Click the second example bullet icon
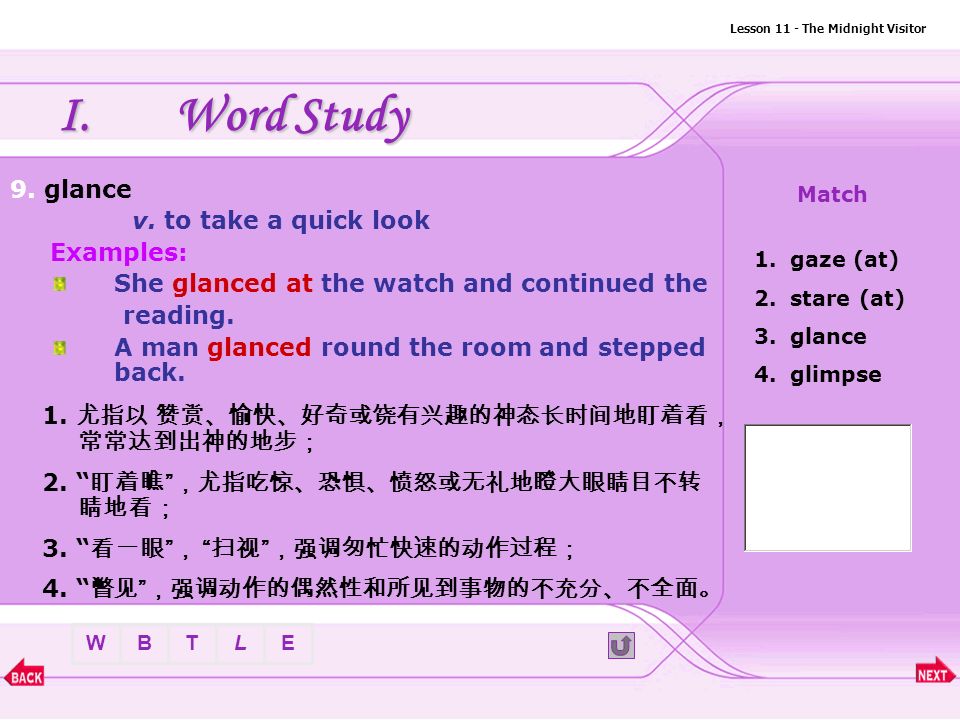 (x=59, y=348)
